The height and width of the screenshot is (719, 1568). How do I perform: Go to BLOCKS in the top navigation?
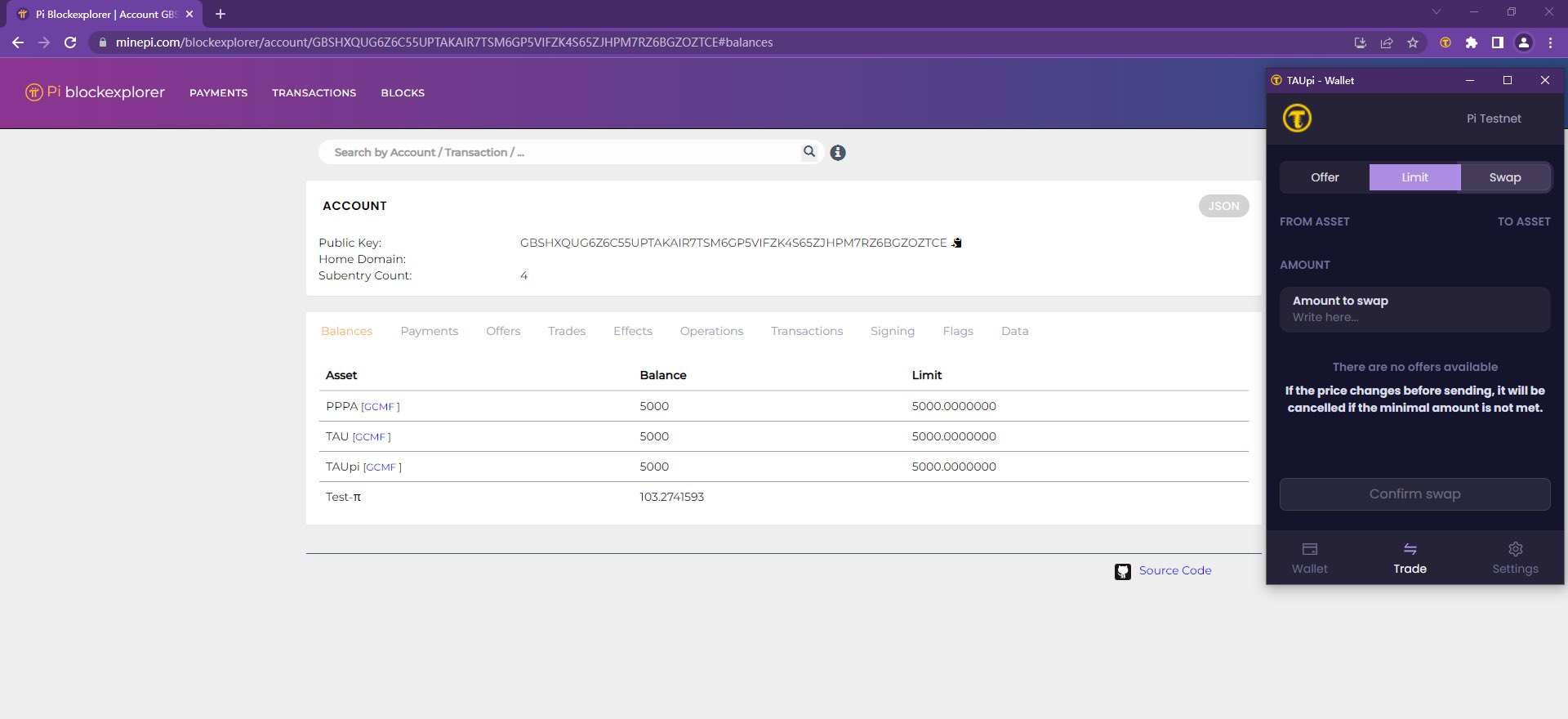tap(403, 93)
